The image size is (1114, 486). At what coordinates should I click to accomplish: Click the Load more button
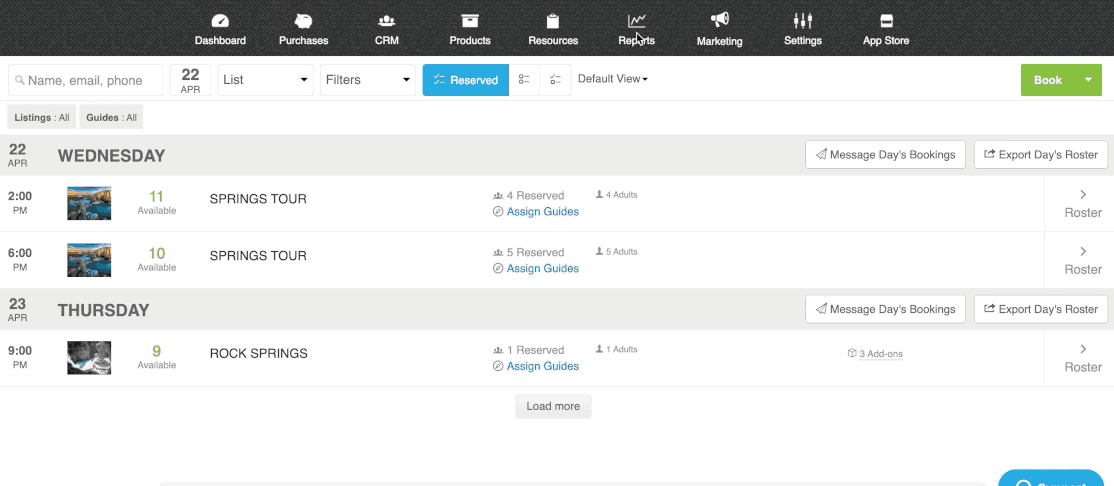pyautogui.click(x=553, y=406)
